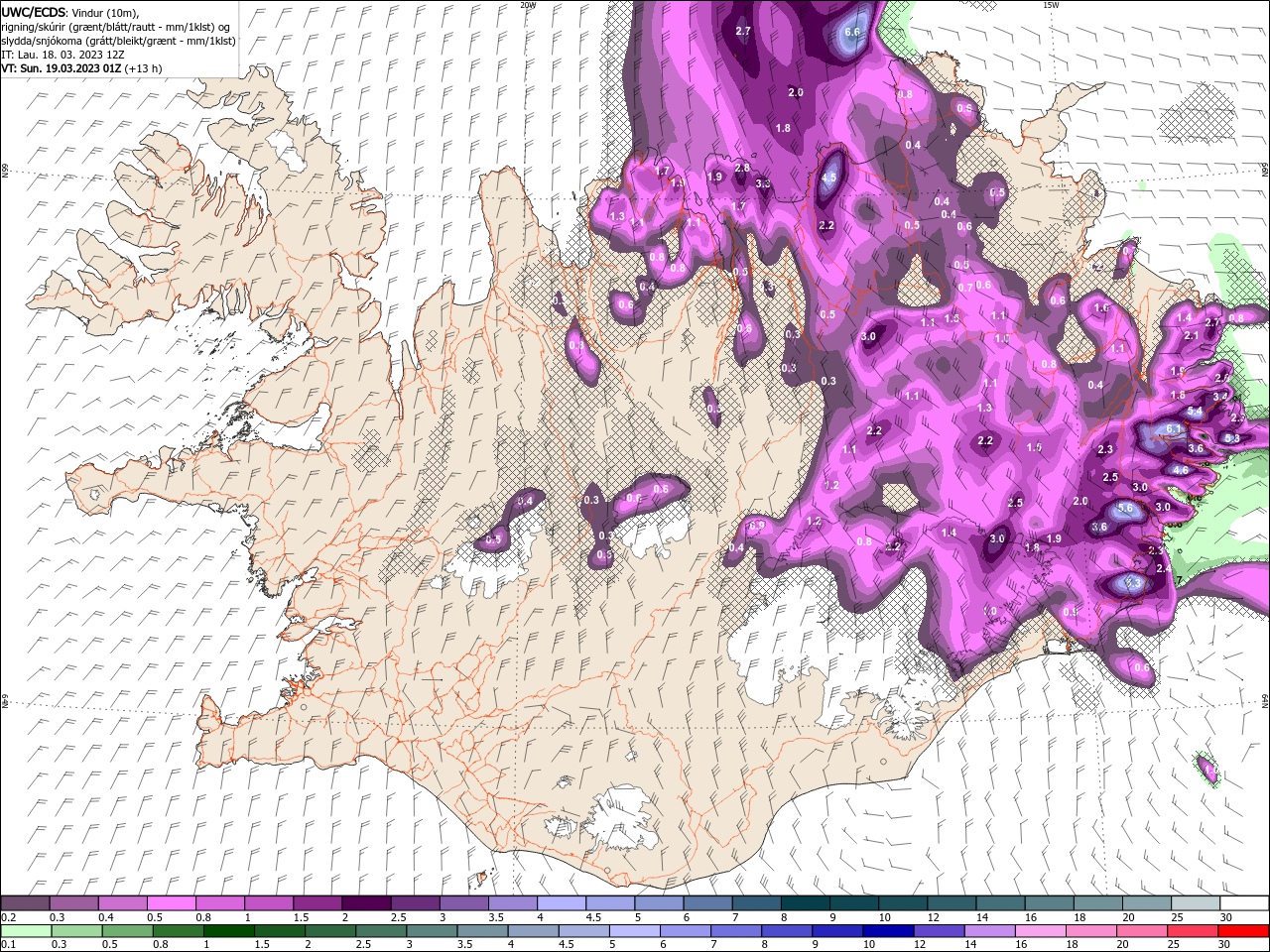Viewport: 1270px width, 952px height.
Task: Click the 4.6 precipitation value on the map
Action: [x=1181, y=470]
